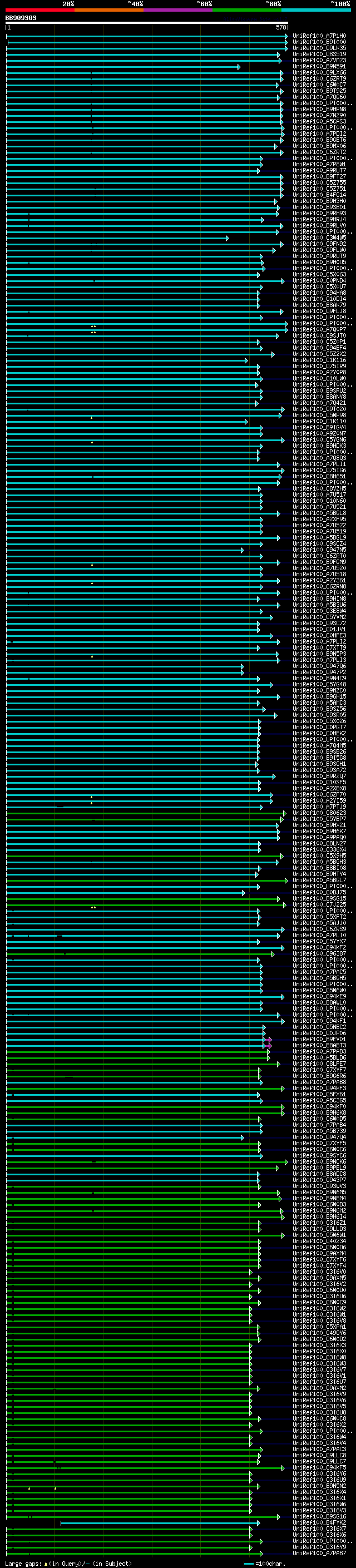Select hit label UniRef100_Q0DJ75
Viewport: 356px width, 1568px height.
coord(319,892)
